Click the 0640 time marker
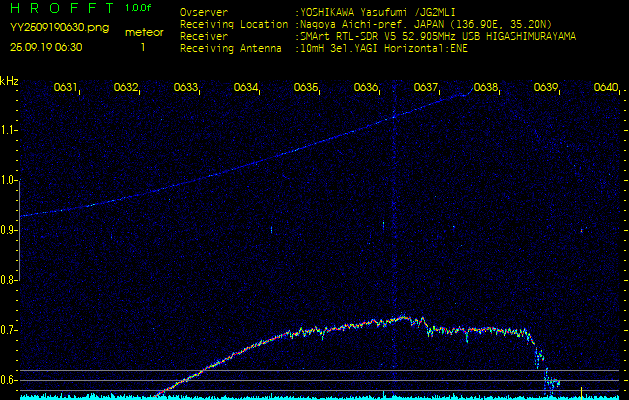629x400 pixels. [605, 88]
